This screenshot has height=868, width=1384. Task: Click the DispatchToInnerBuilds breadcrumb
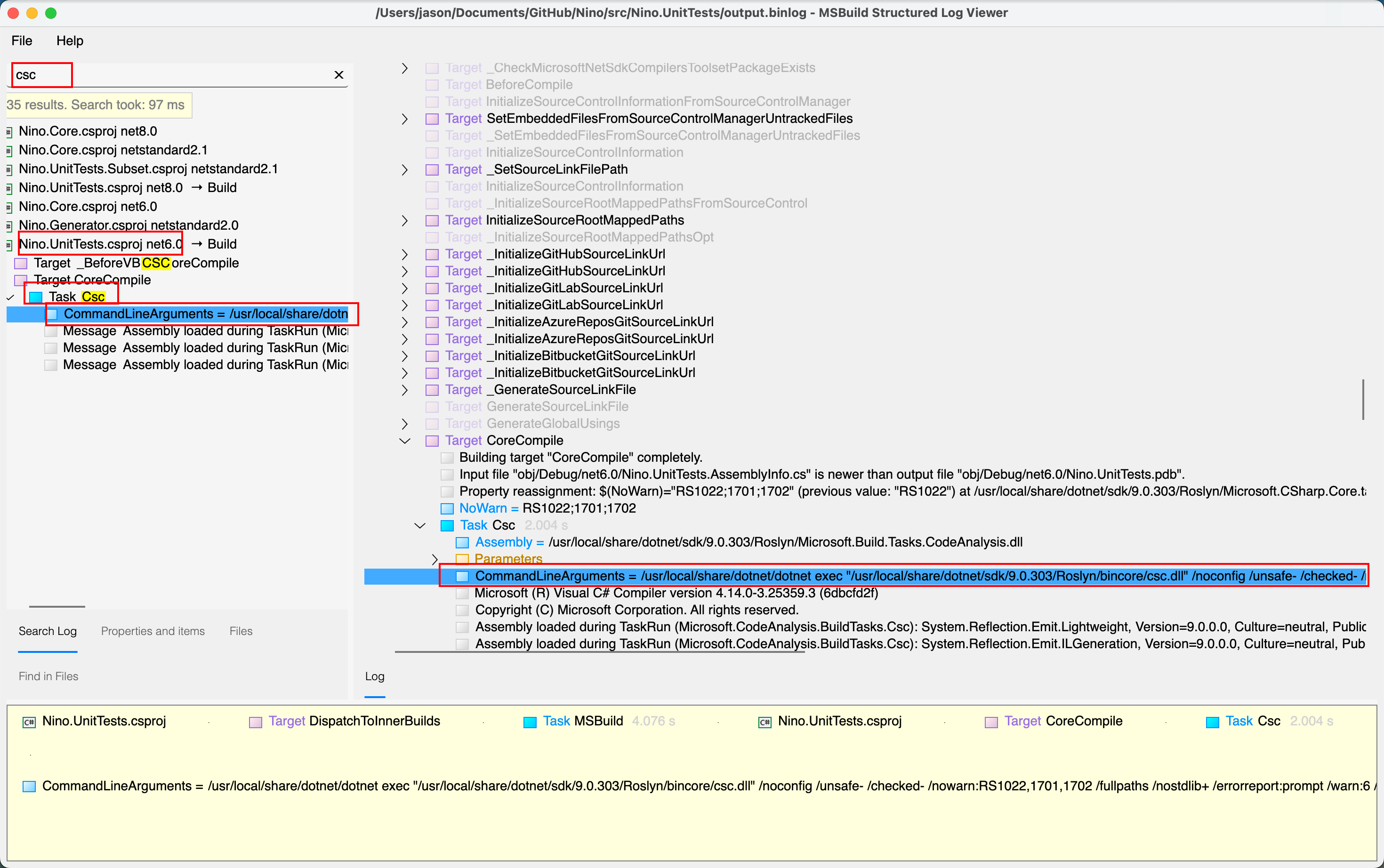click(x=354, y=722)
